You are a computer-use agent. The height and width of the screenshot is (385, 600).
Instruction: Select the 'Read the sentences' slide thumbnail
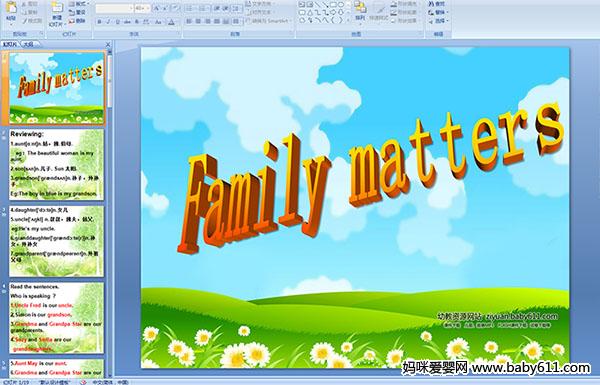coord(56,318)
